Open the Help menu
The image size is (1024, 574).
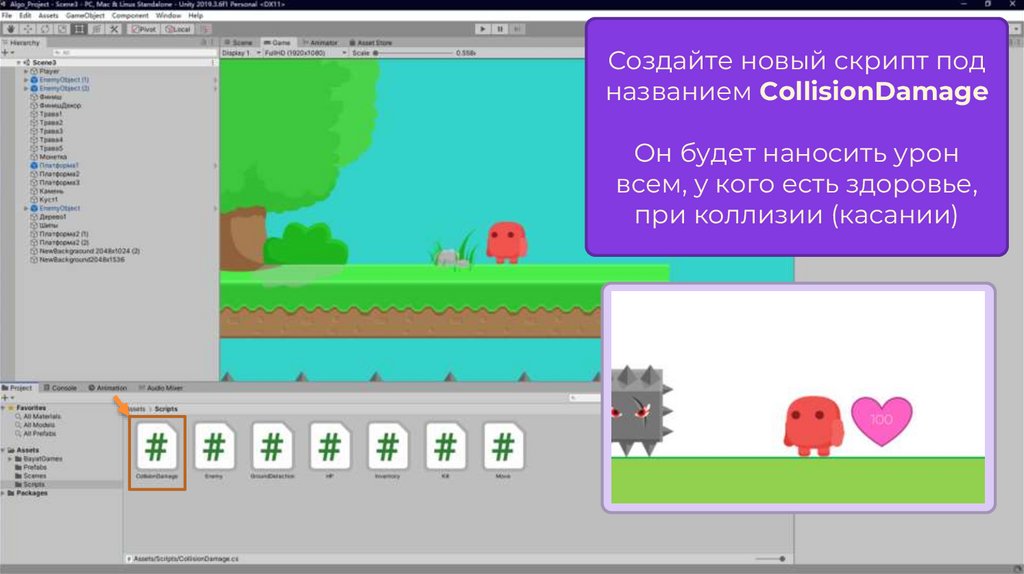(195, 15)
